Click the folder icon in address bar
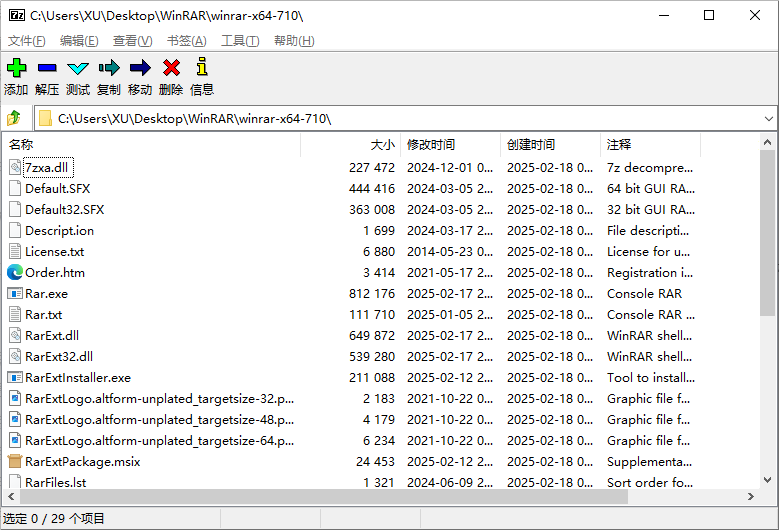The width and height of the screenshot is (779, 530). pos(45,118)
